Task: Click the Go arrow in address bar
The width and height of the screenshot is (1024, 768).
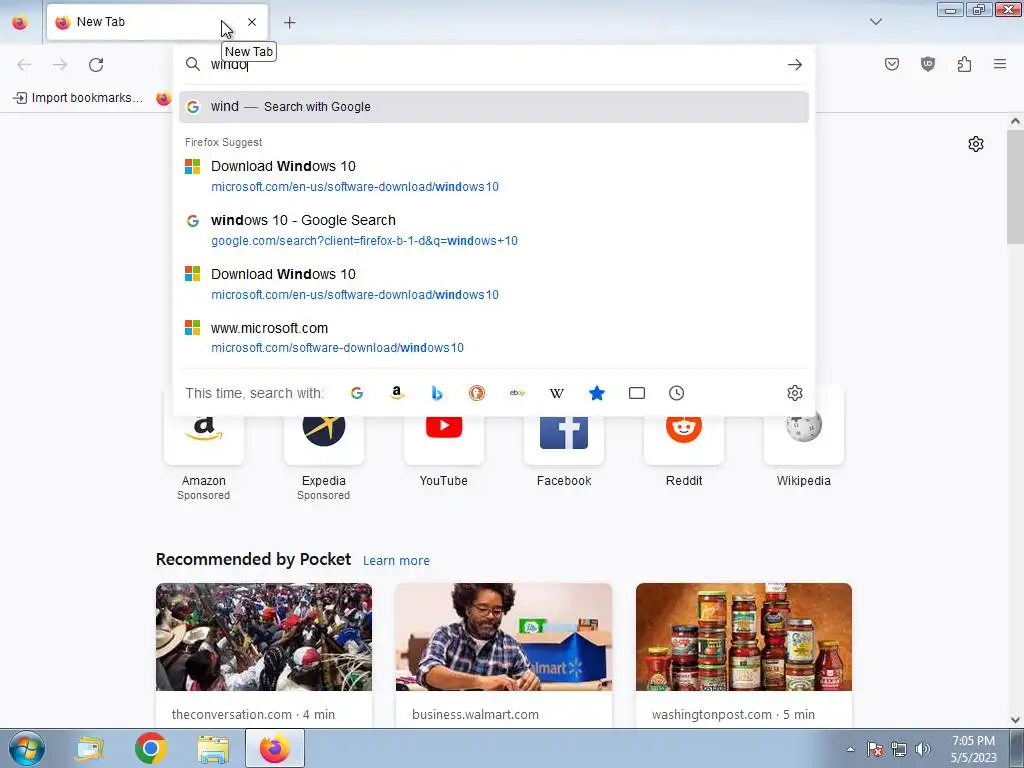Action: [x=795, y=64]
